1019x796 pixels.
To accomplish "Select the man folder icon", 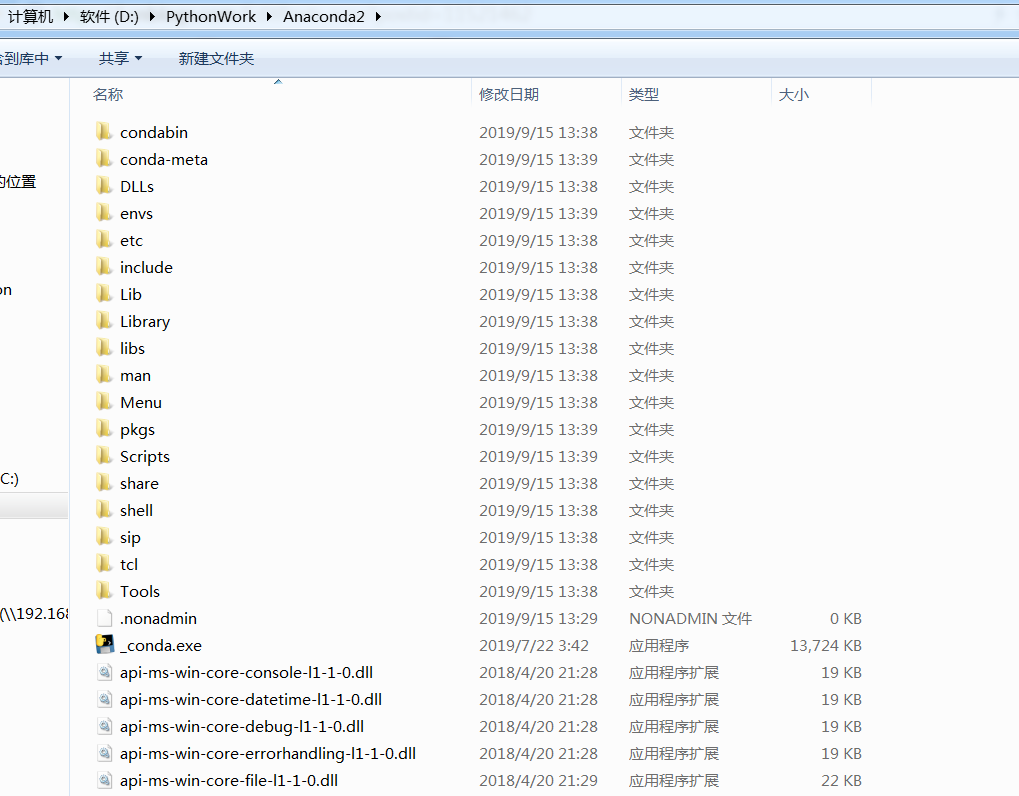I will point(104,375).
